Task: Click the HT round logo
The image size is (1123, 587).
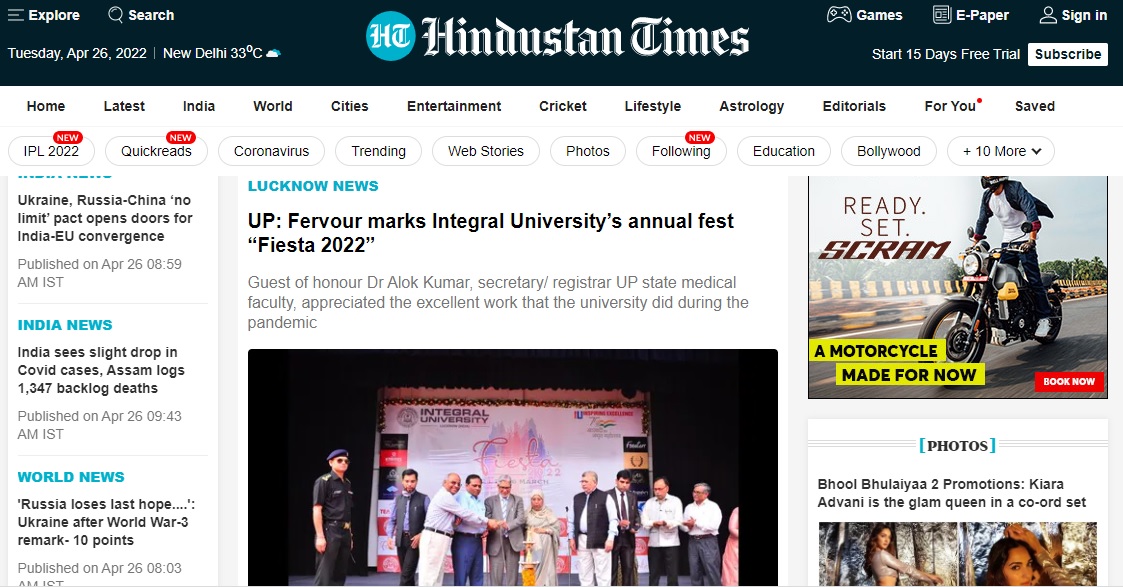Action: 390,36
